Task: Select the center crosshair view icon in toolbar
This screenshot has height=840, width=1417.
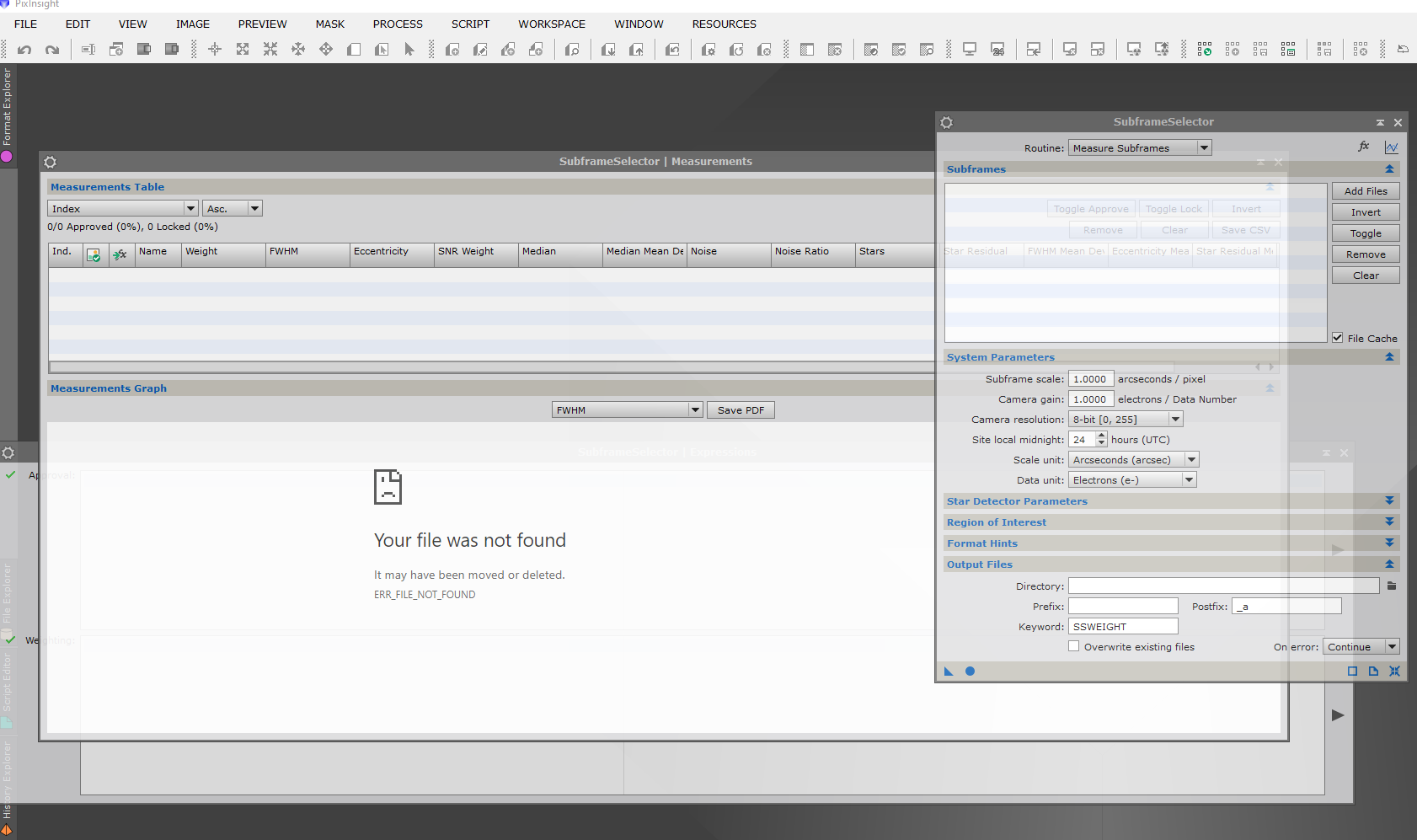Action: [215, 50]
